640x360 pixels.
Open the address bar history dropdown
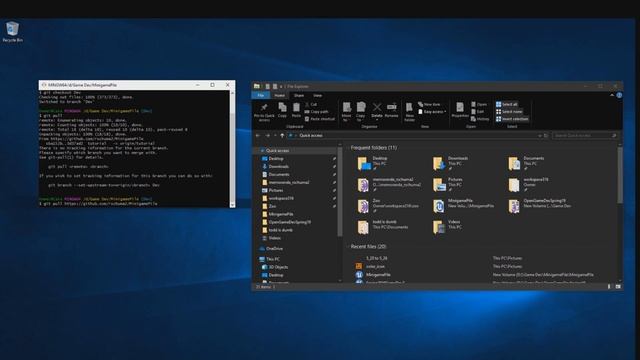540,136
